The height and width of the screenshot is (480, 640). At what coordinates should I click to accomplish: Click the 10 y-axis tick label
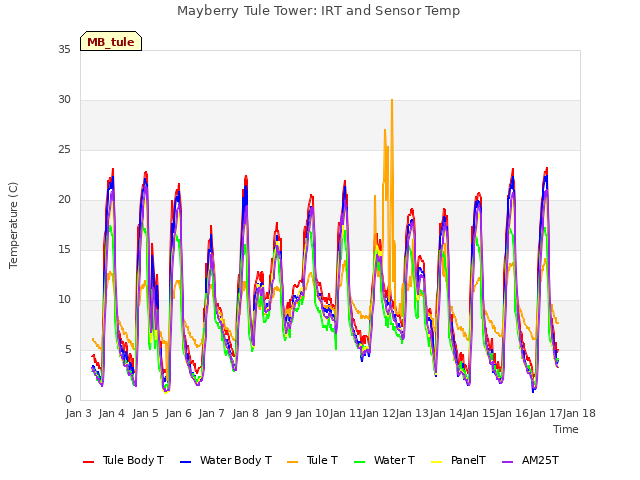point(64,300)
